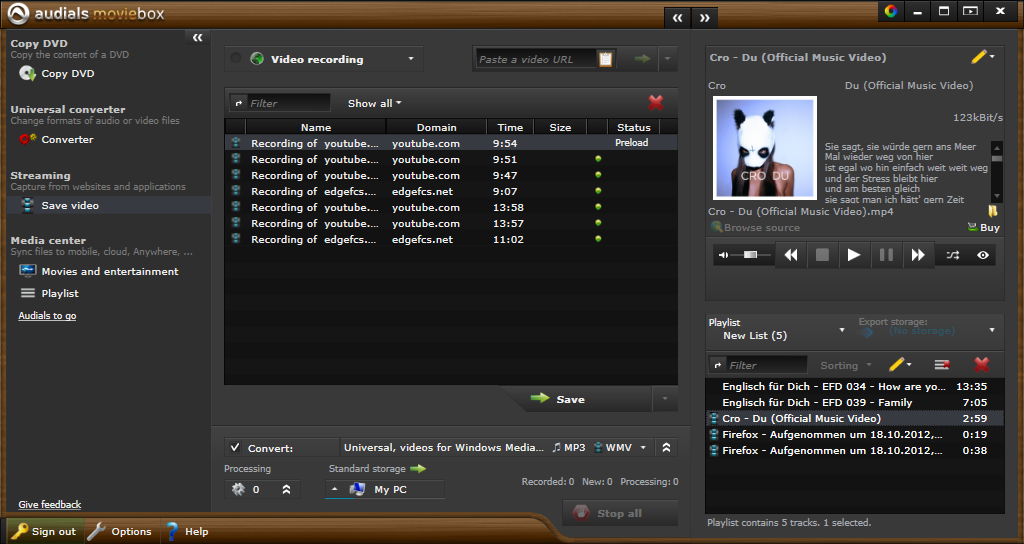Open Playlist in Media center
1024x544 pixels.
point(49,293)
